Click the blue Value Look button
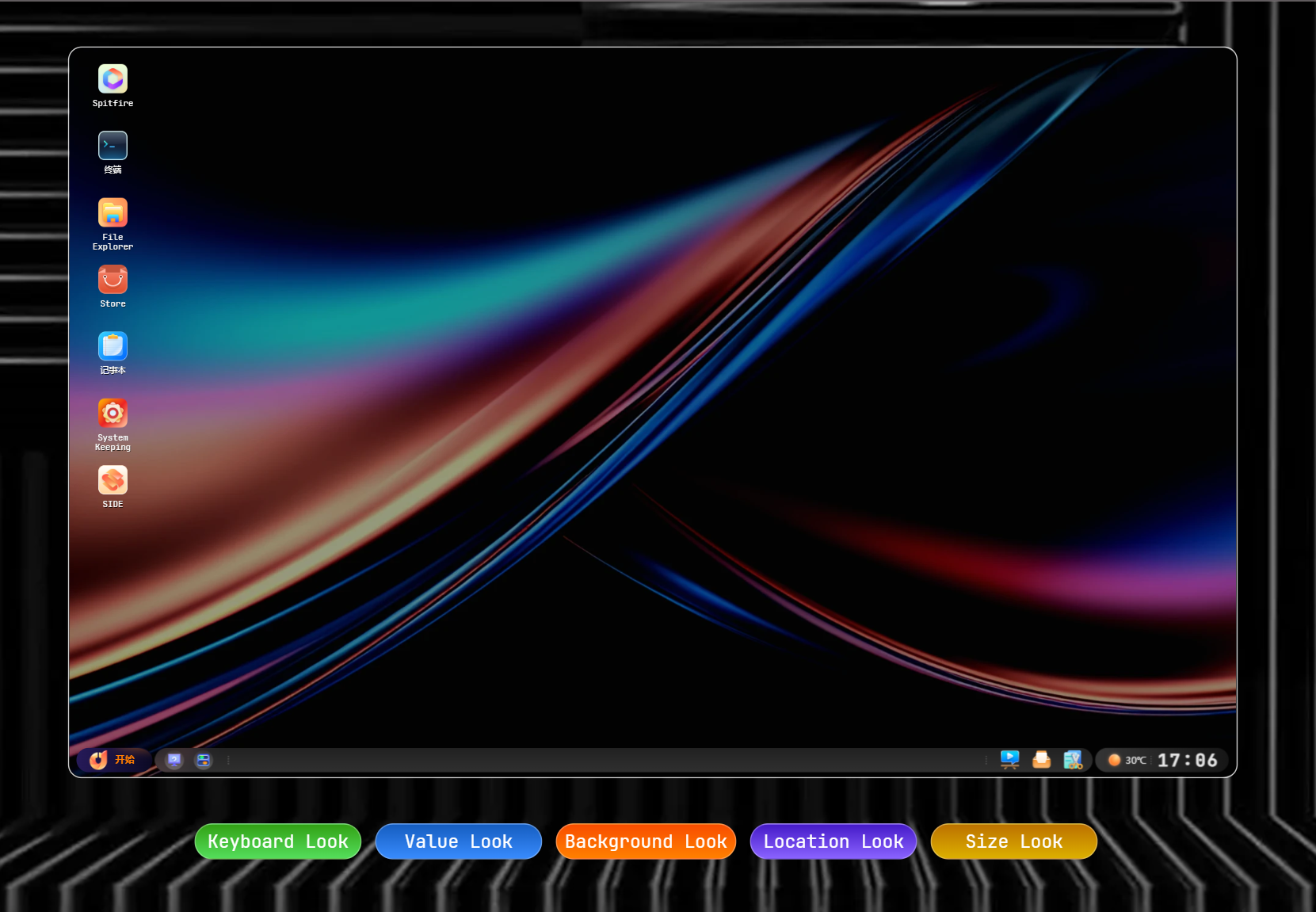Viewport: 1316px width, 912px height. click(459, 841)
